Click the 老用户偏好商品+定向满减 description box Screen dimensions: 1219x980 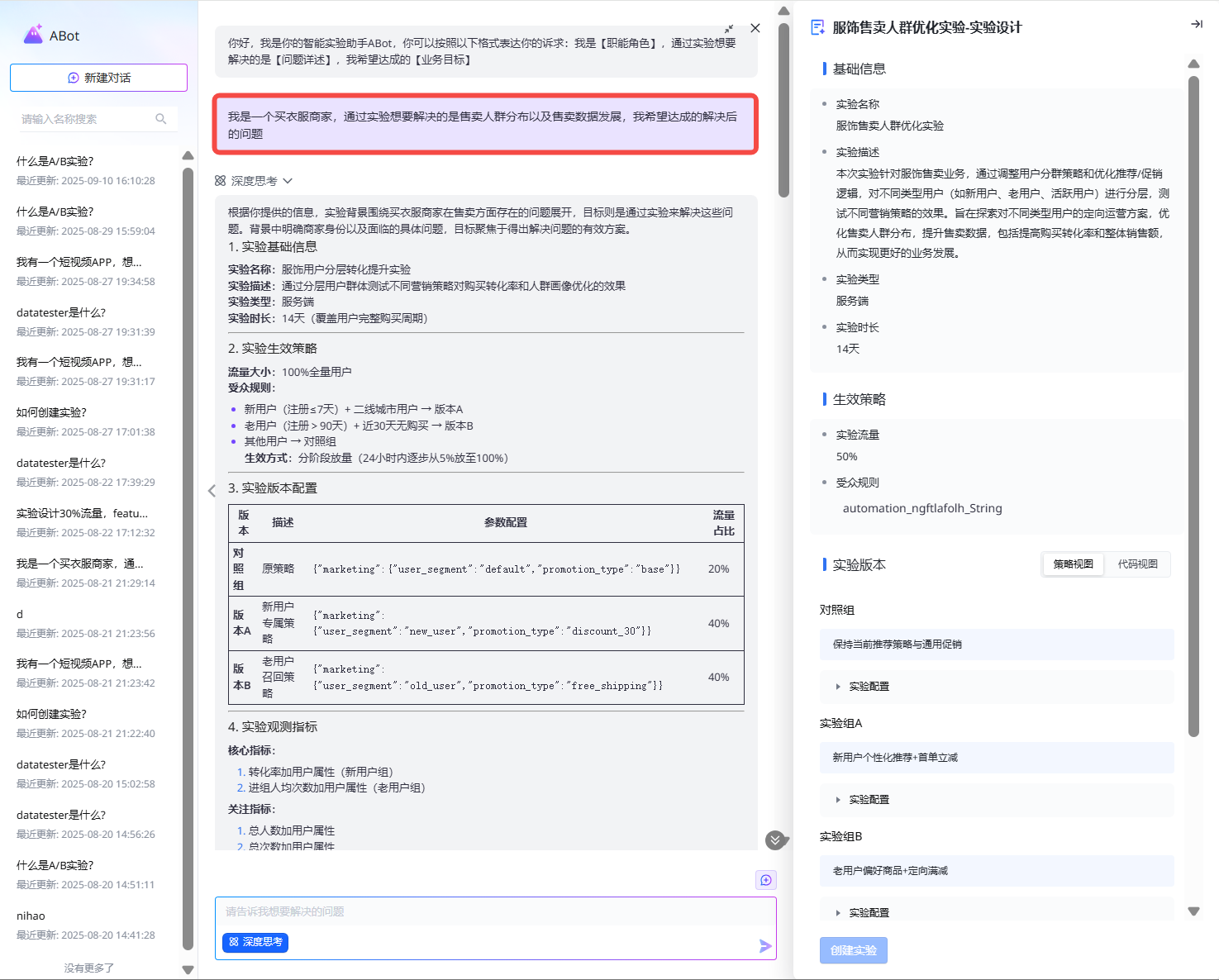click(997, 871)
